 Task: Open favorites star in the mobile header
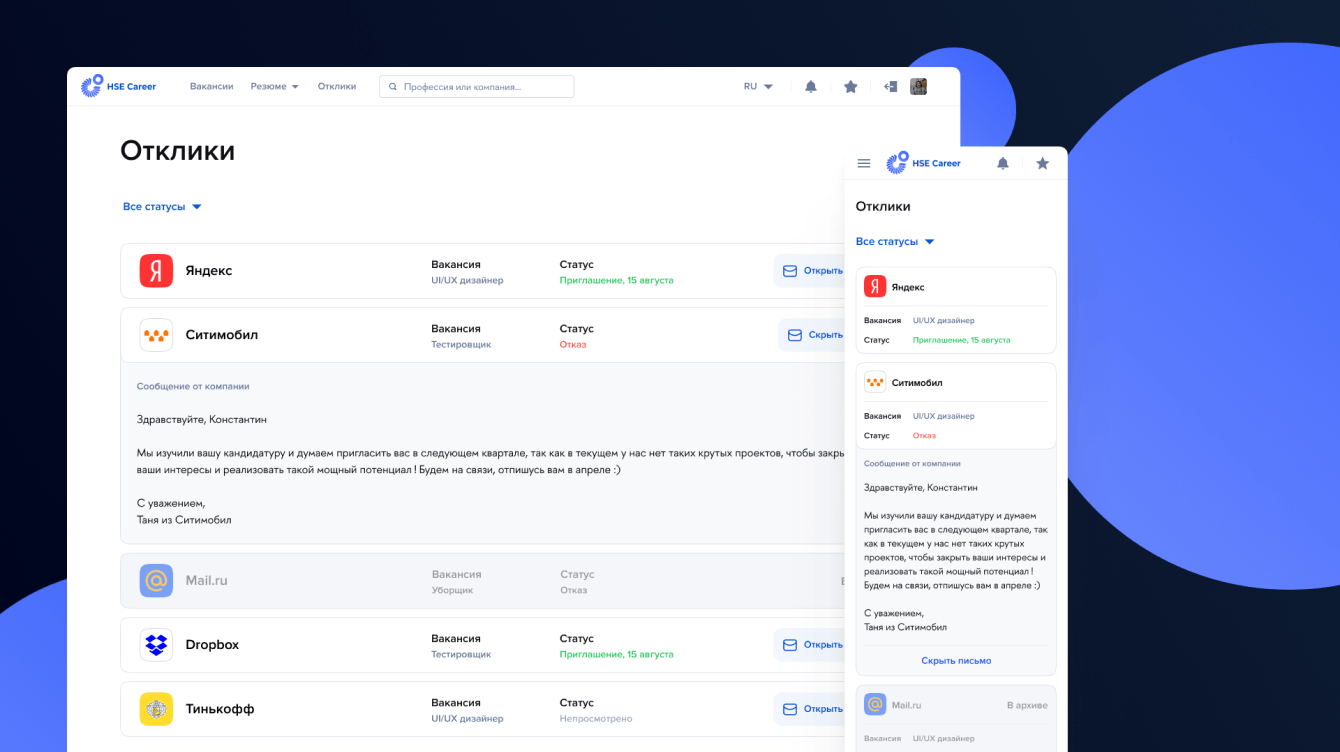coord(1042,163)
